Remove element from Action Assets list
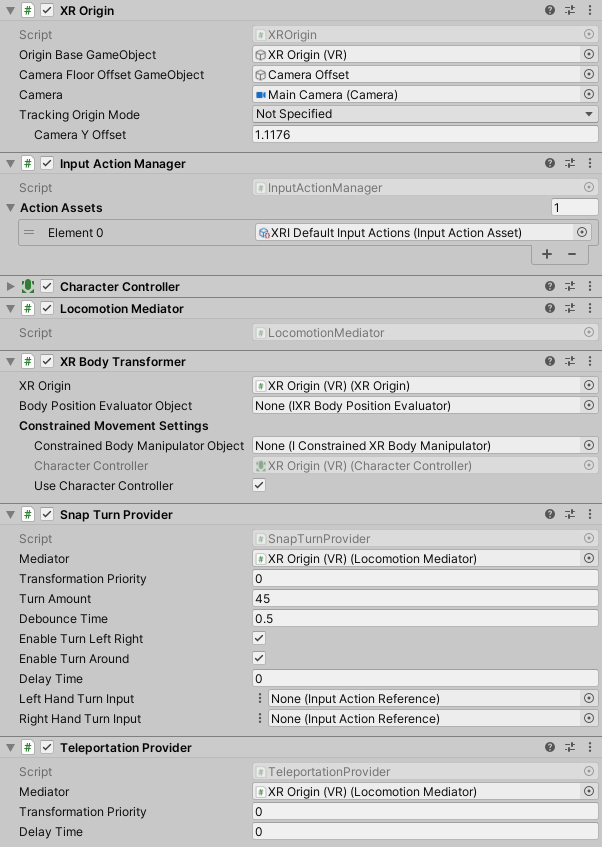 coord(571,254)
